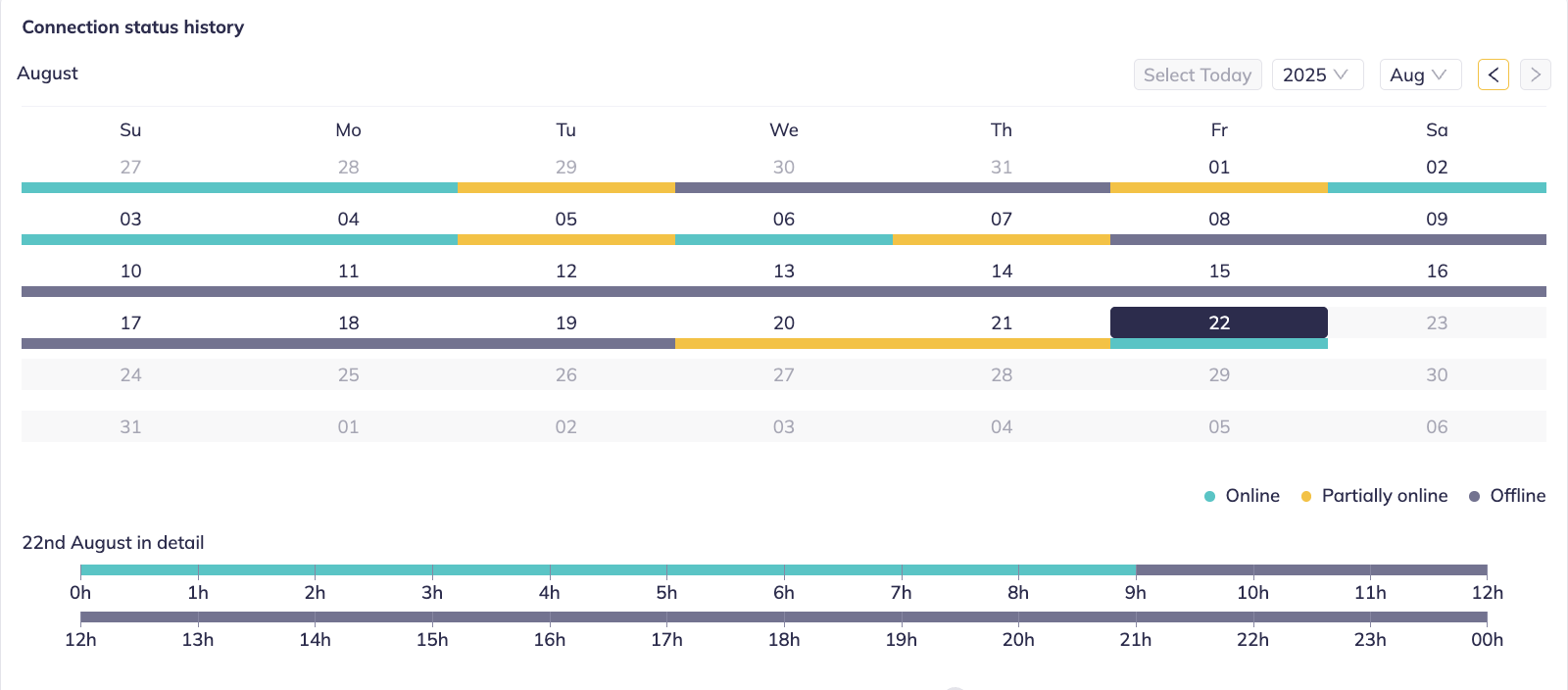
Task: Click the Offline legend dot
Action: click(x=1474, y=496)
